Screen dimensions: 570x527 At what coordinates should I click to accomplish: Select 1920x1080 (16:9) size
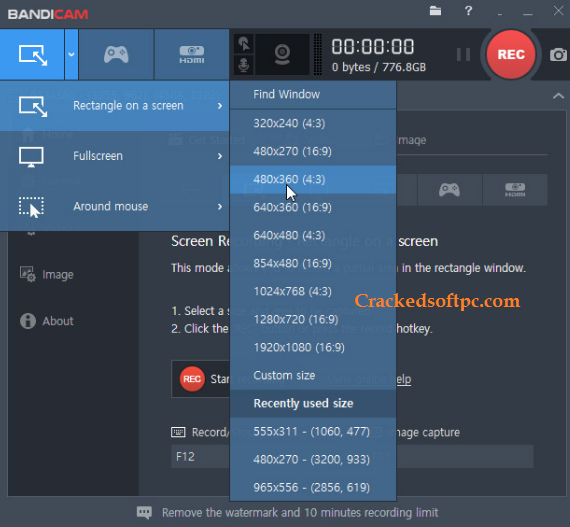click(313, 347)
